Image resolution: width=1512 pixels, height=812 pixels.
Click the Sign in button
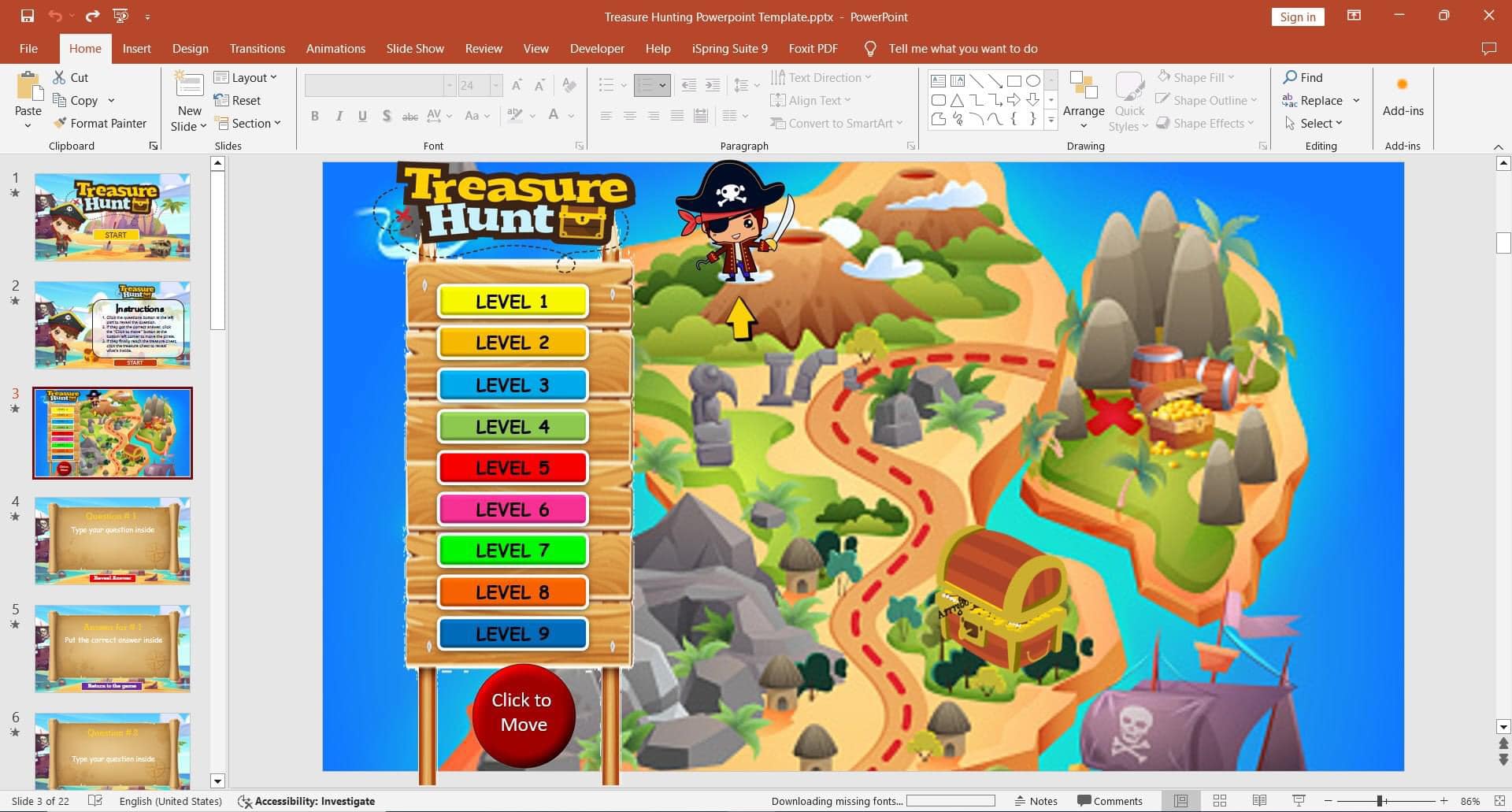[1297, 17]
